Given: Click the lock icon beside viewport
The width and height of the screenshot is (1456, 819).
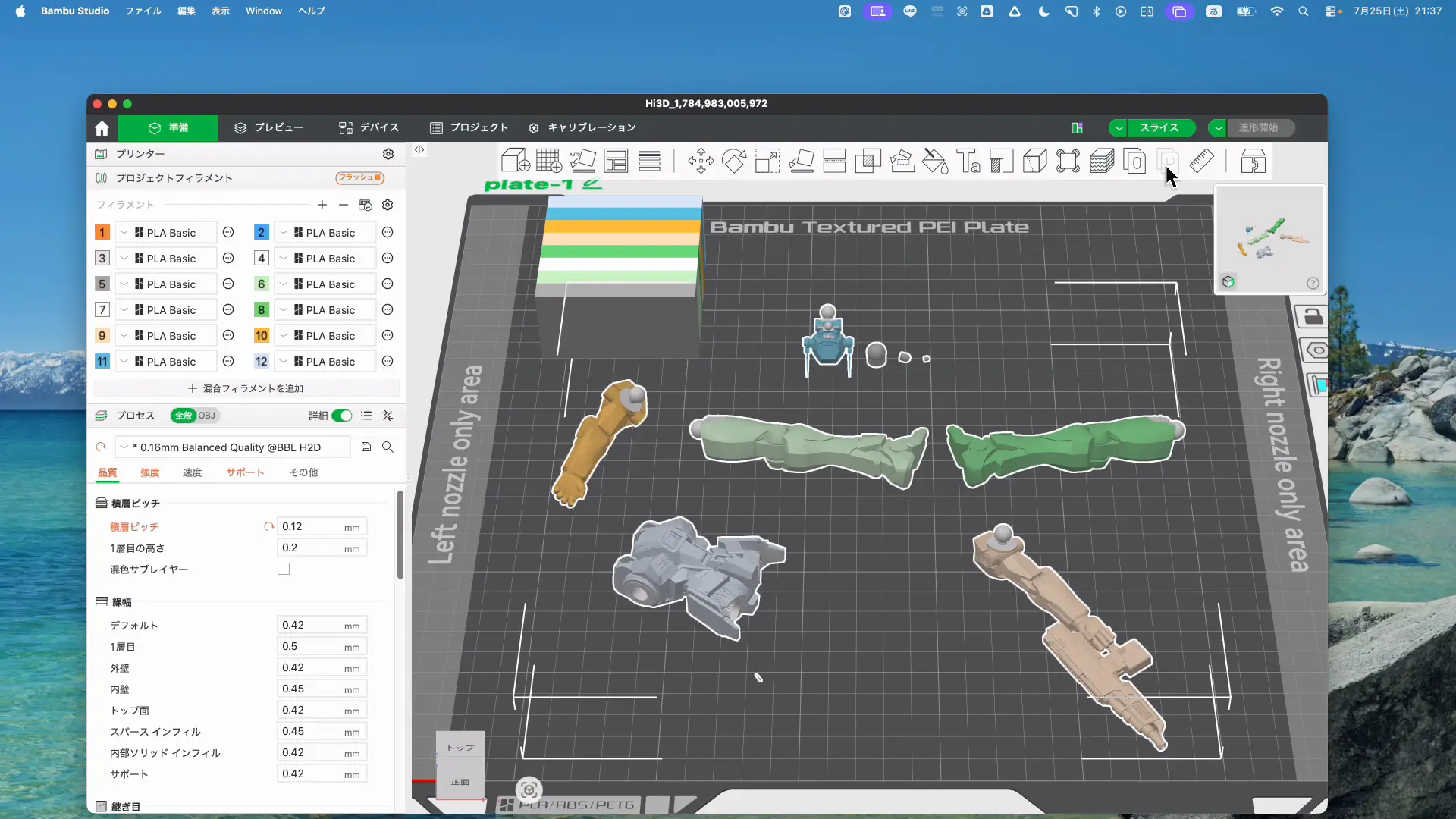Looking at the screenshot, I should point(1313,317).
